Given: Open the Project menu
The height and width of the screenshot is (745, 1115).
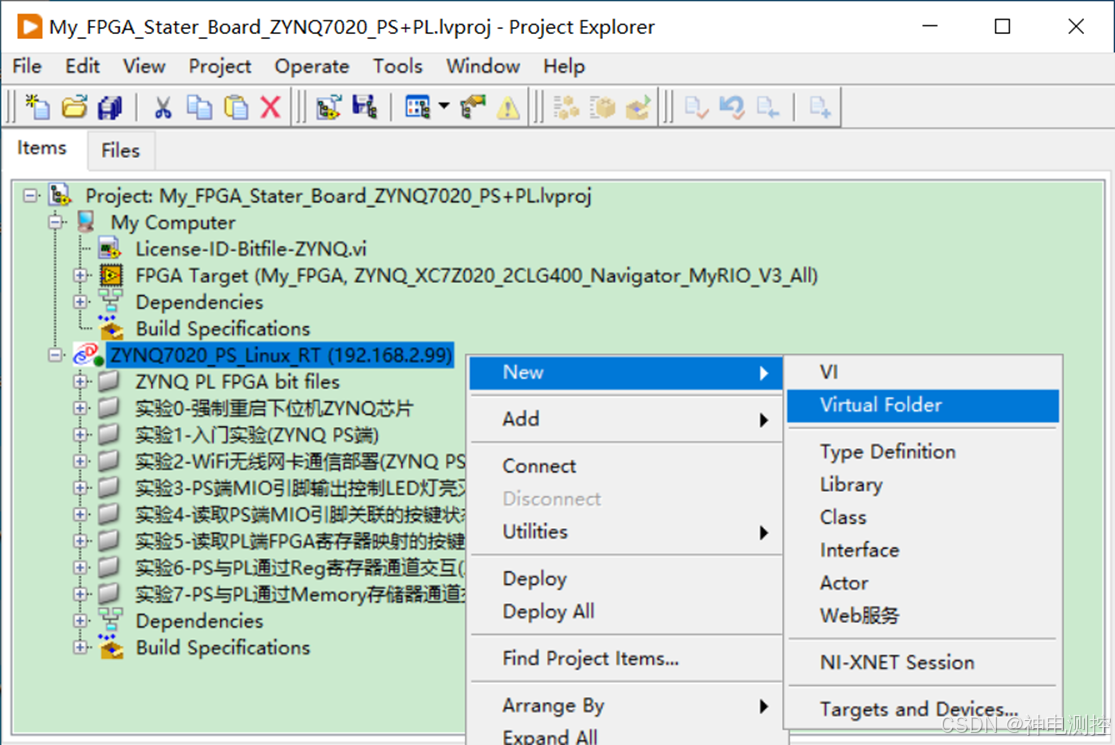Looking at the screenshot, I should tap(220, 67).
